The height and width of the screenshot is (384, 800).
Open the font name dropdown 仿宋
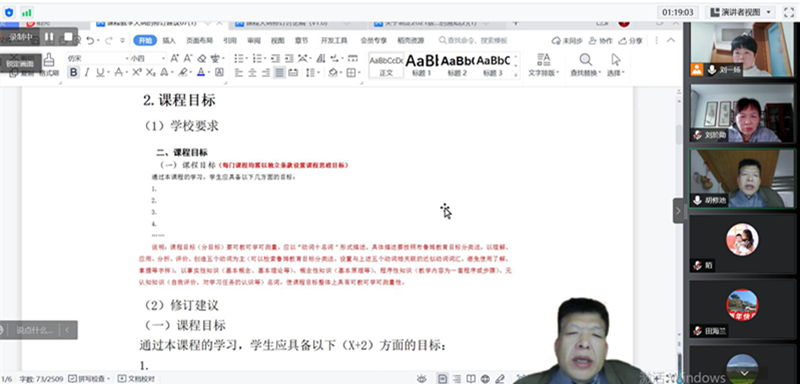(97, 58)
